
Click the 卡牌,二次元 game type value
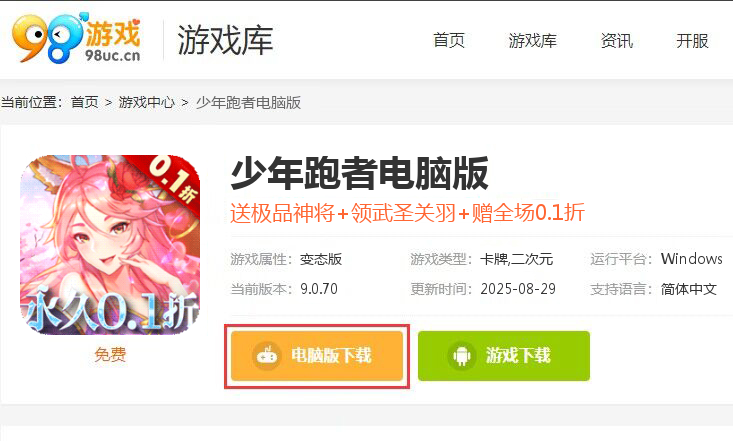tap(517, 259)
